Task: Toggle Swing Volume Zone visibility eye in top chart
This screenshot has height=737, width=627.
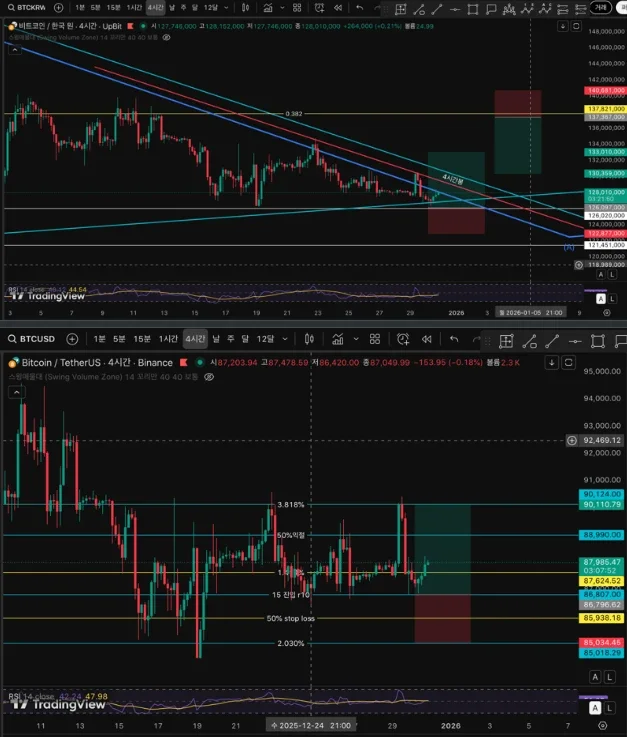Action: [166, 37]
